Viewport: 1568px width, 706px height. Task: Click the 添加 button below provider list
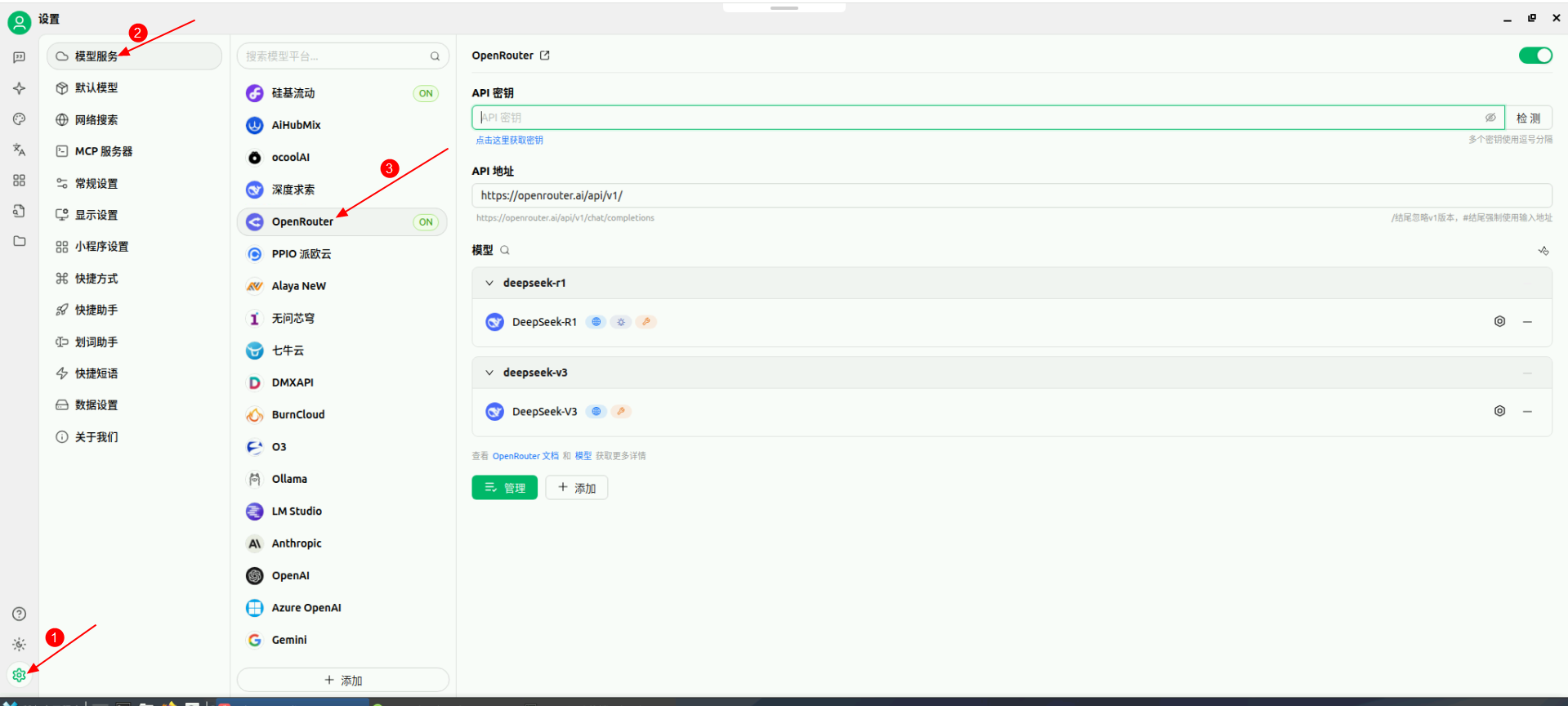[342, 680]
